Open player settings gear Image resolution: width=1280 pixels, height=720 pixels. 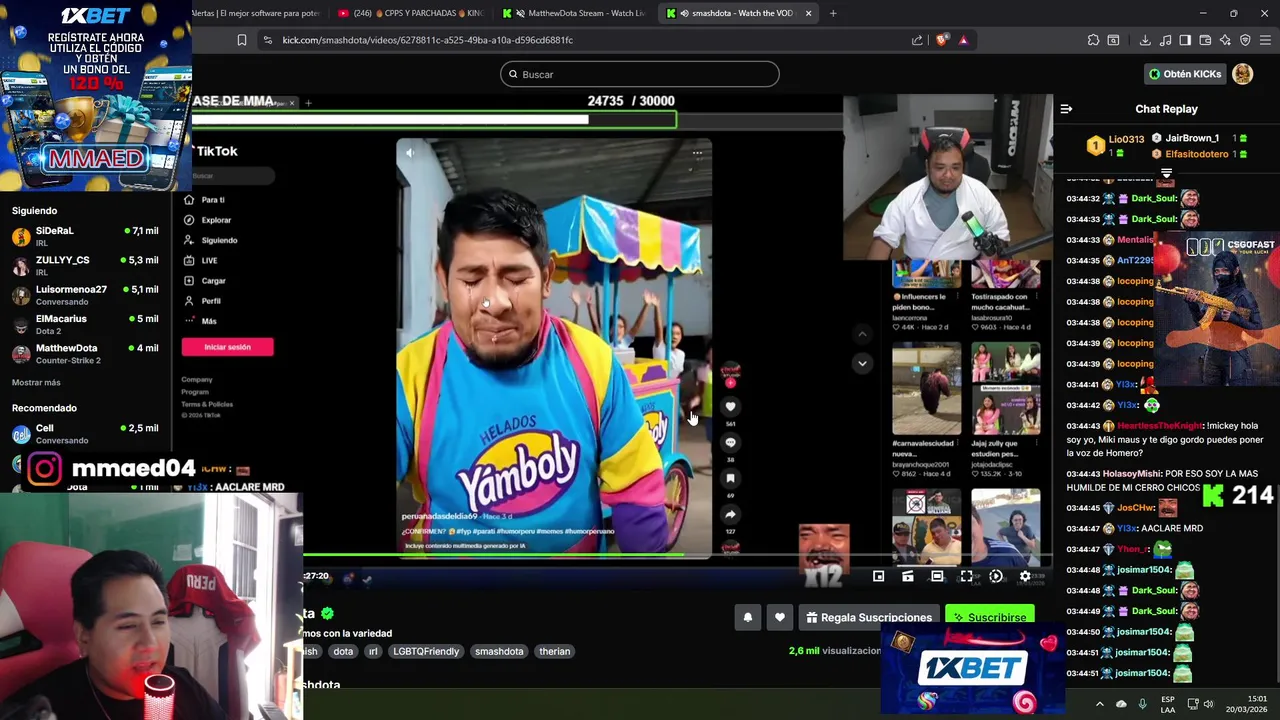(1024, 576)
